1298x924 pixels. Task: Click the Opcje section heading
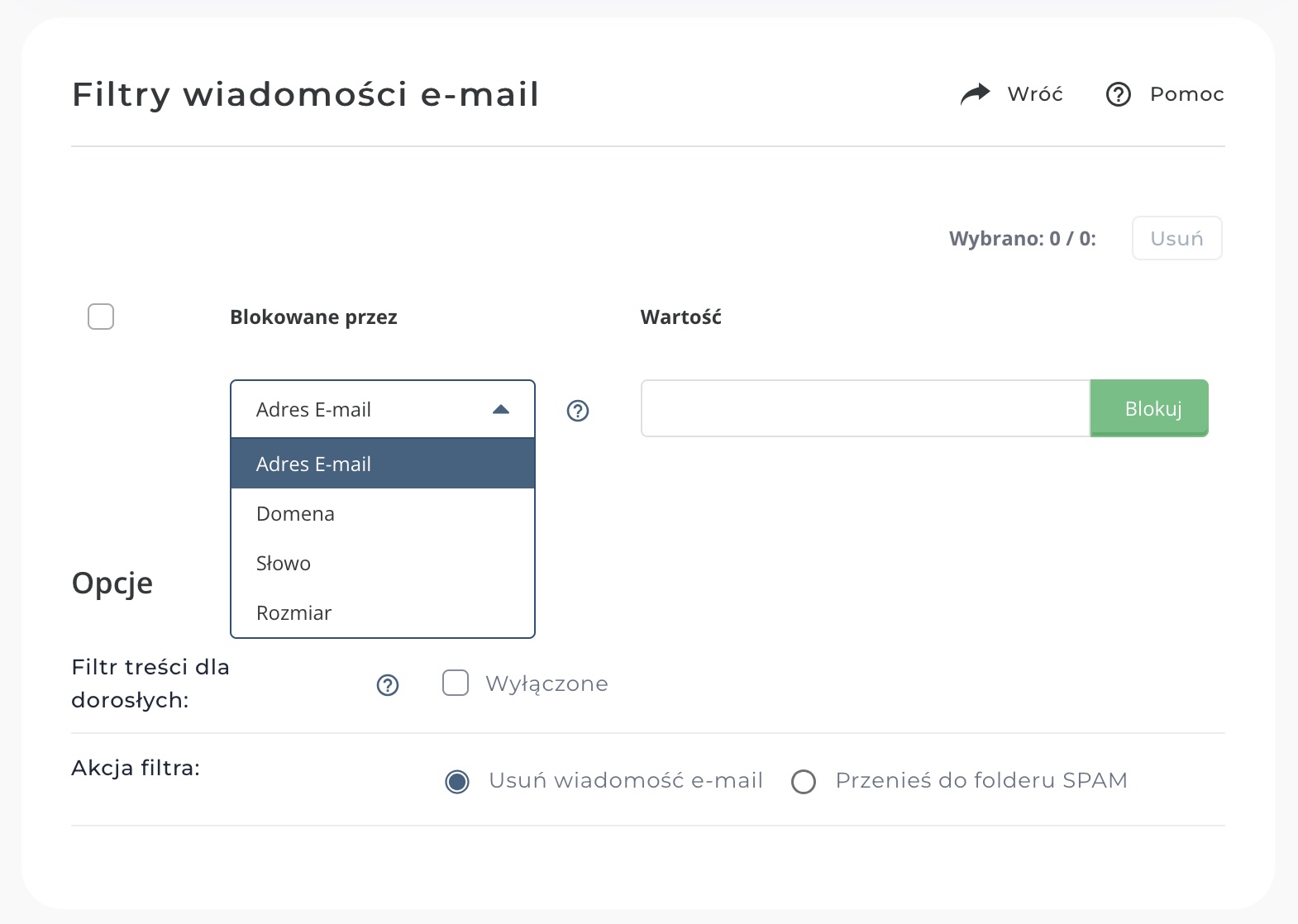pyautogui.click(x=112, y=583)
